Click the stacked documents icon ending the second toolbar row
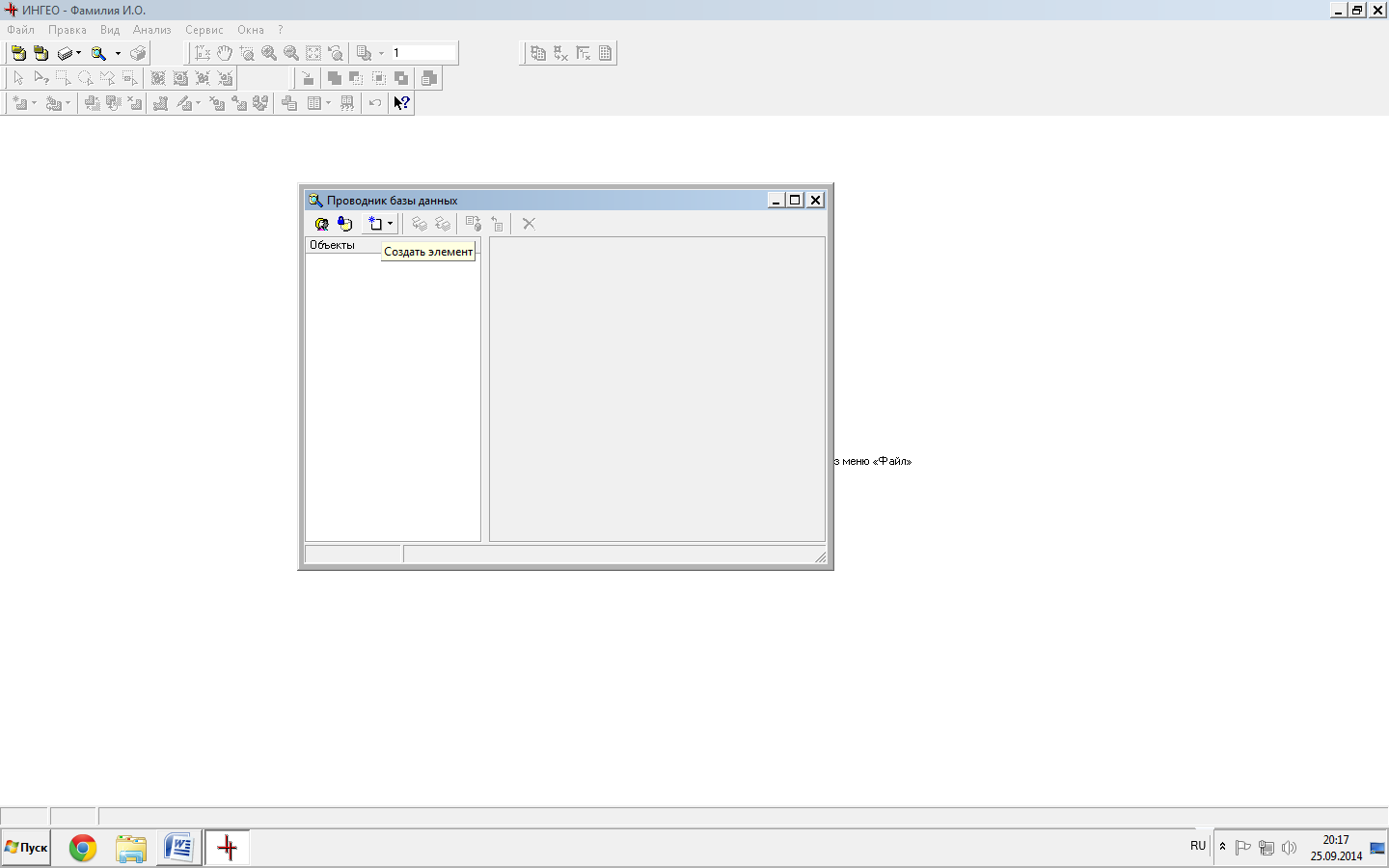Viewport: 1389px width, 868px height. click(429, 78)
